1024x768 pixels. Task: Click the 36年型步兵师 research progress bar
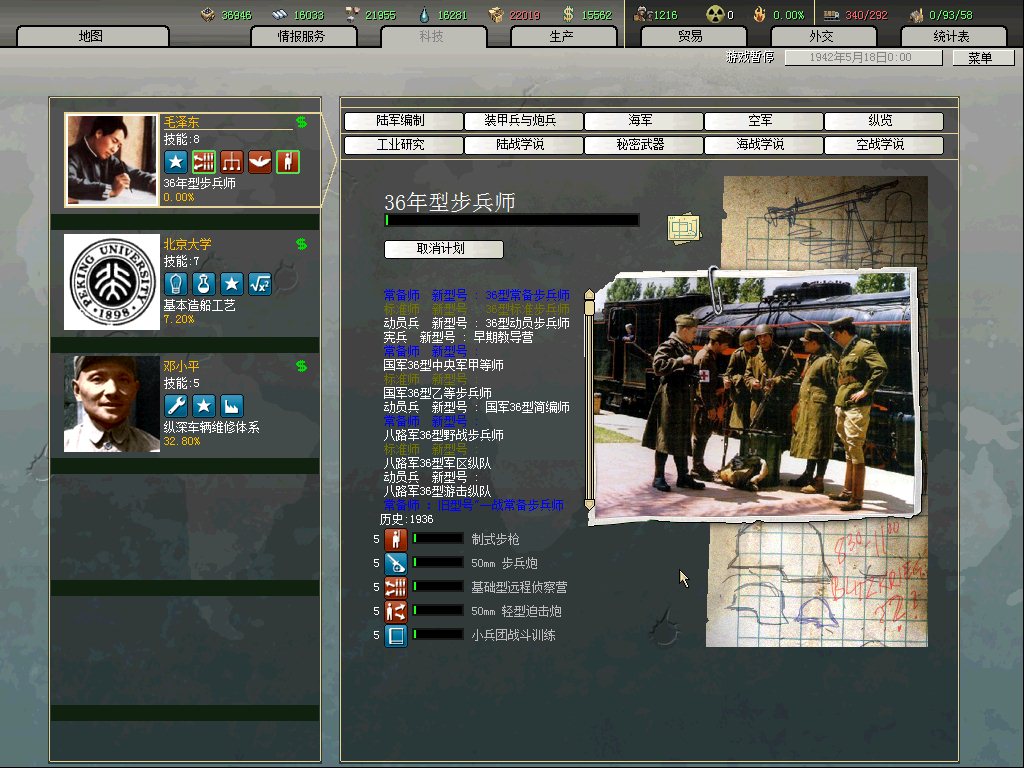pos(511,220)
